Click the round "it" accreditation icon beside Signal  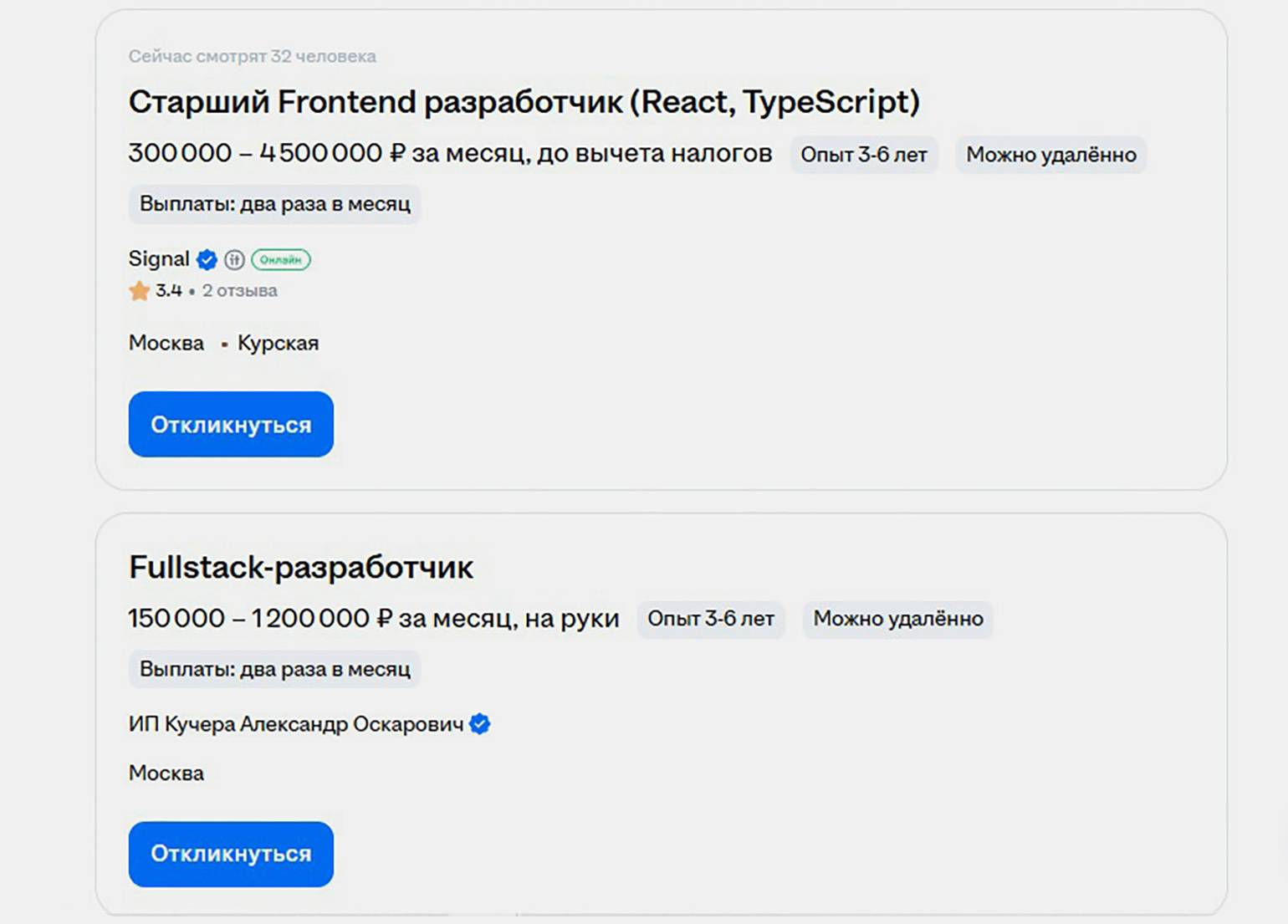[234, 260]
